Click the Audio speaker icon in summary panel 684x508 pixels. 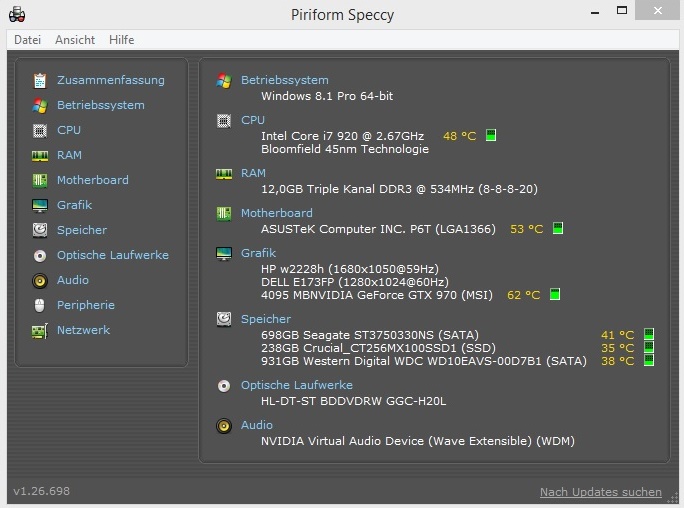pyautogui.click(x=224, y=426)
